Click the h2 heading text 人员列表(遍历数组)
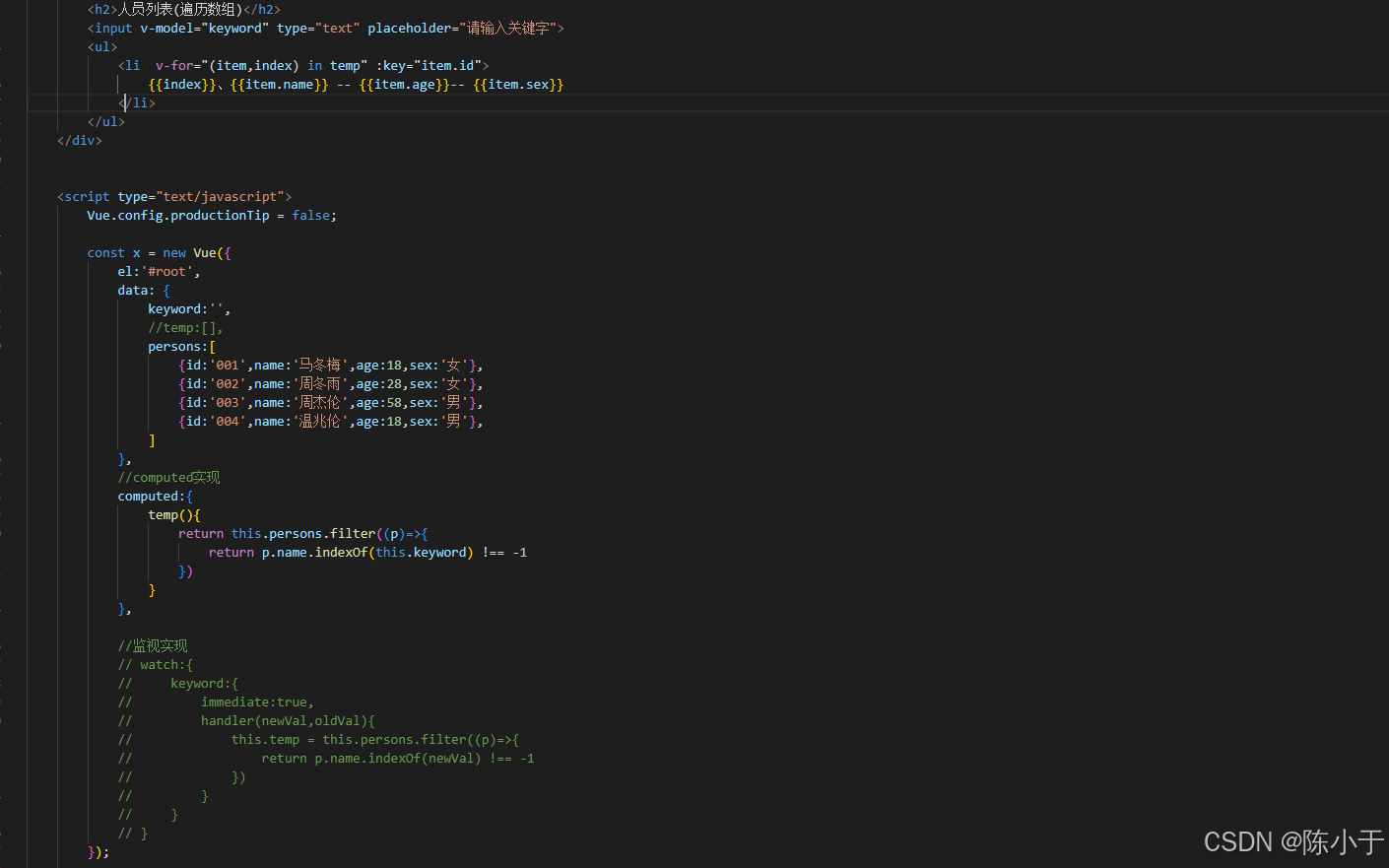This screenshot has height=868, width=1389. point(180,9)
